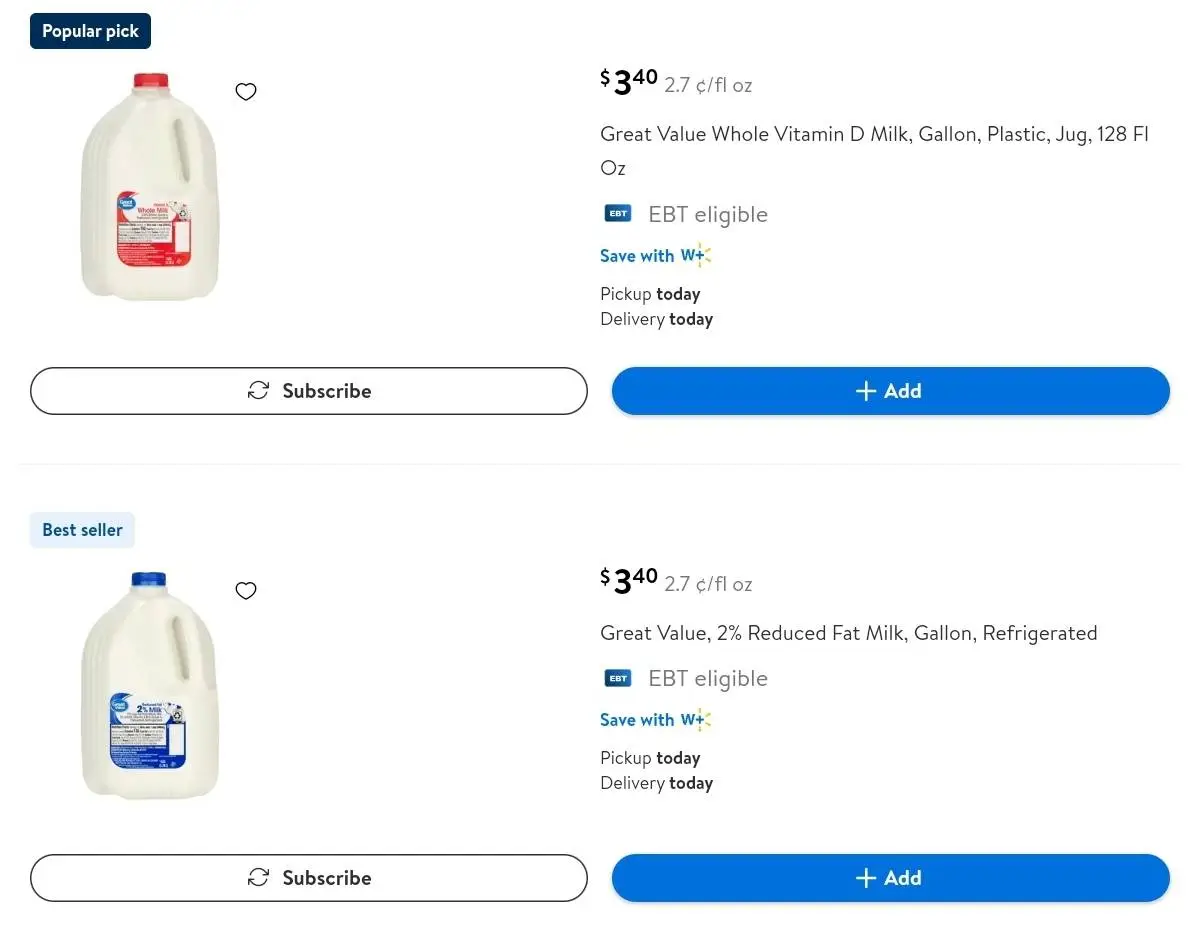The height and width of the screenshot is (934, 1200).
Task: Click EBT icon on 2% Milk listing
Action: (618, 678)
